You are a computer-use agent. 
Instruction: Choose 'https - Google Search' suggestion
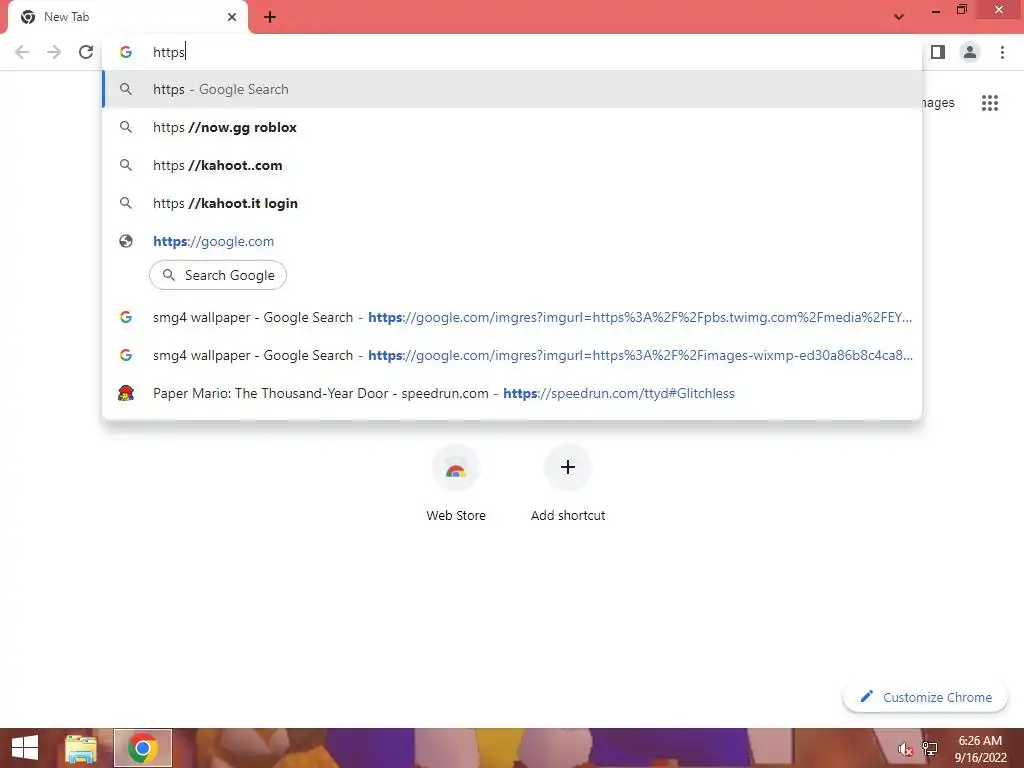pyautogui.click(x=512, y=89)
